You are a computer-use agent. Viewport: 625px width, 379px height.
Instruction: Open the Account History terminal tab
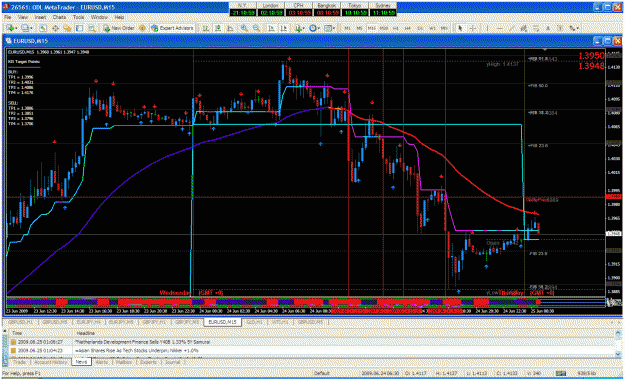coord(50,362)
